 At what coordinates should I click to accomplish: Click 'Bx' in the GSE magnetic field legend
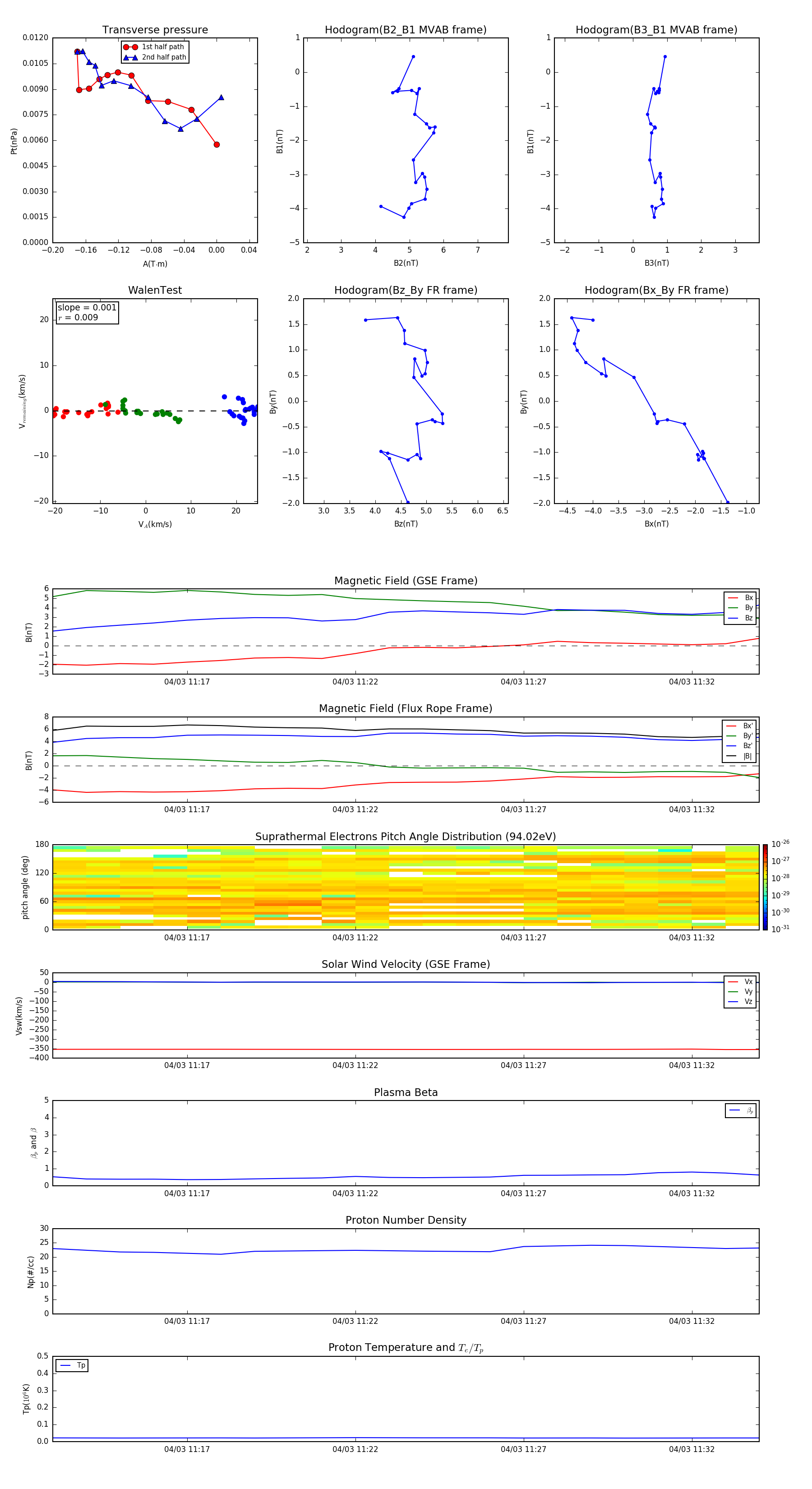click(748, 598)
